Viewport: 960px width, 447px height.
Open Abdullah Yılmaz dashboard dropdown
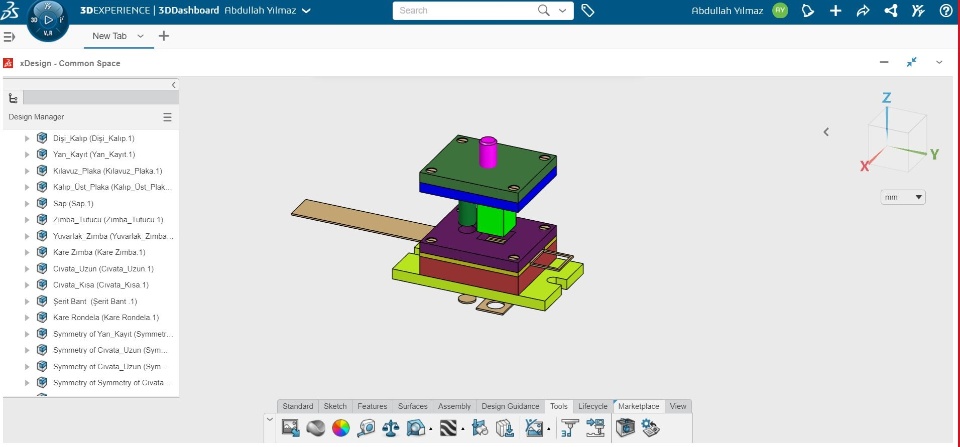point(307,10)
